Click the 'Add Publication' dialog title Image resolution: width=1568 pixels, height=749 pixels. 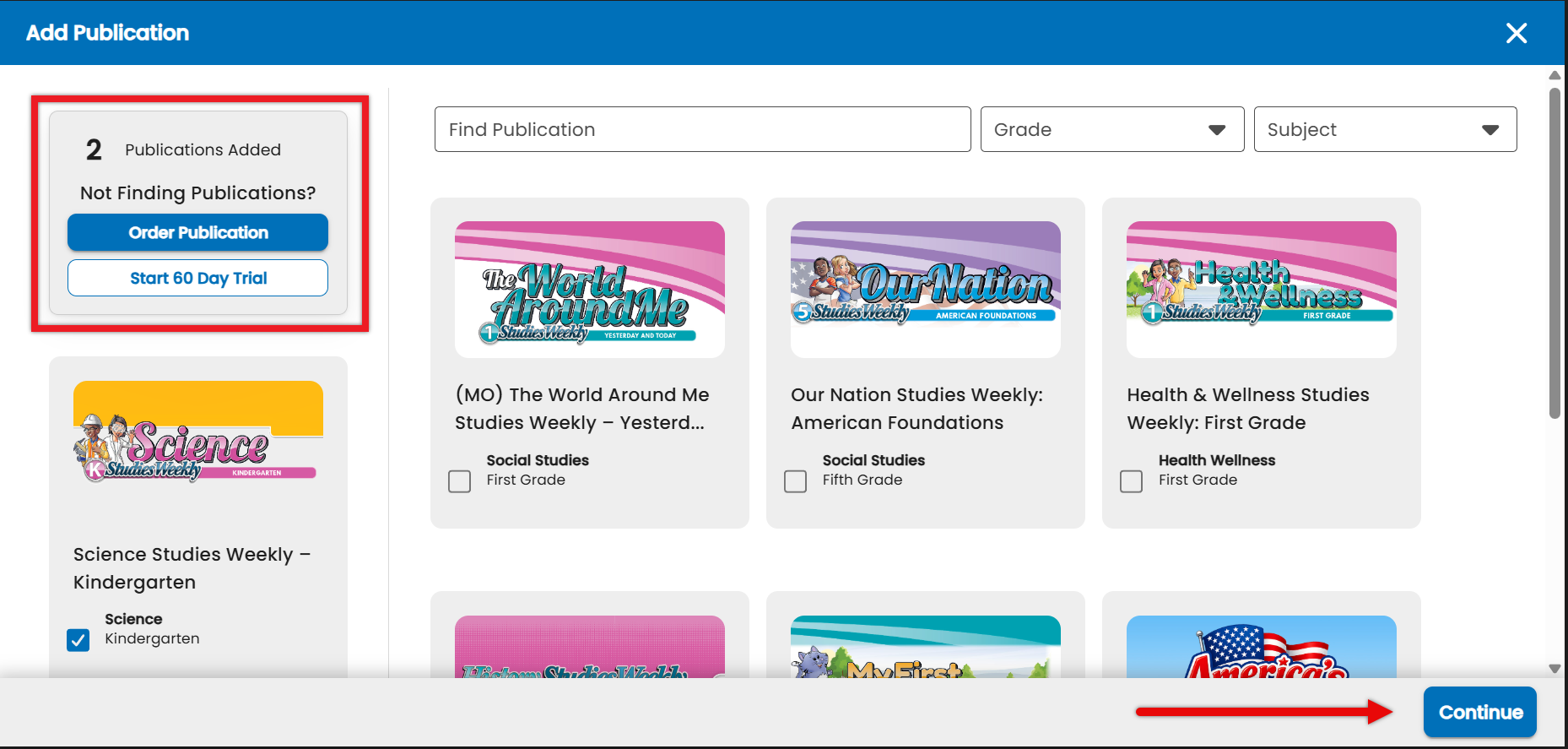click(107, 33)
